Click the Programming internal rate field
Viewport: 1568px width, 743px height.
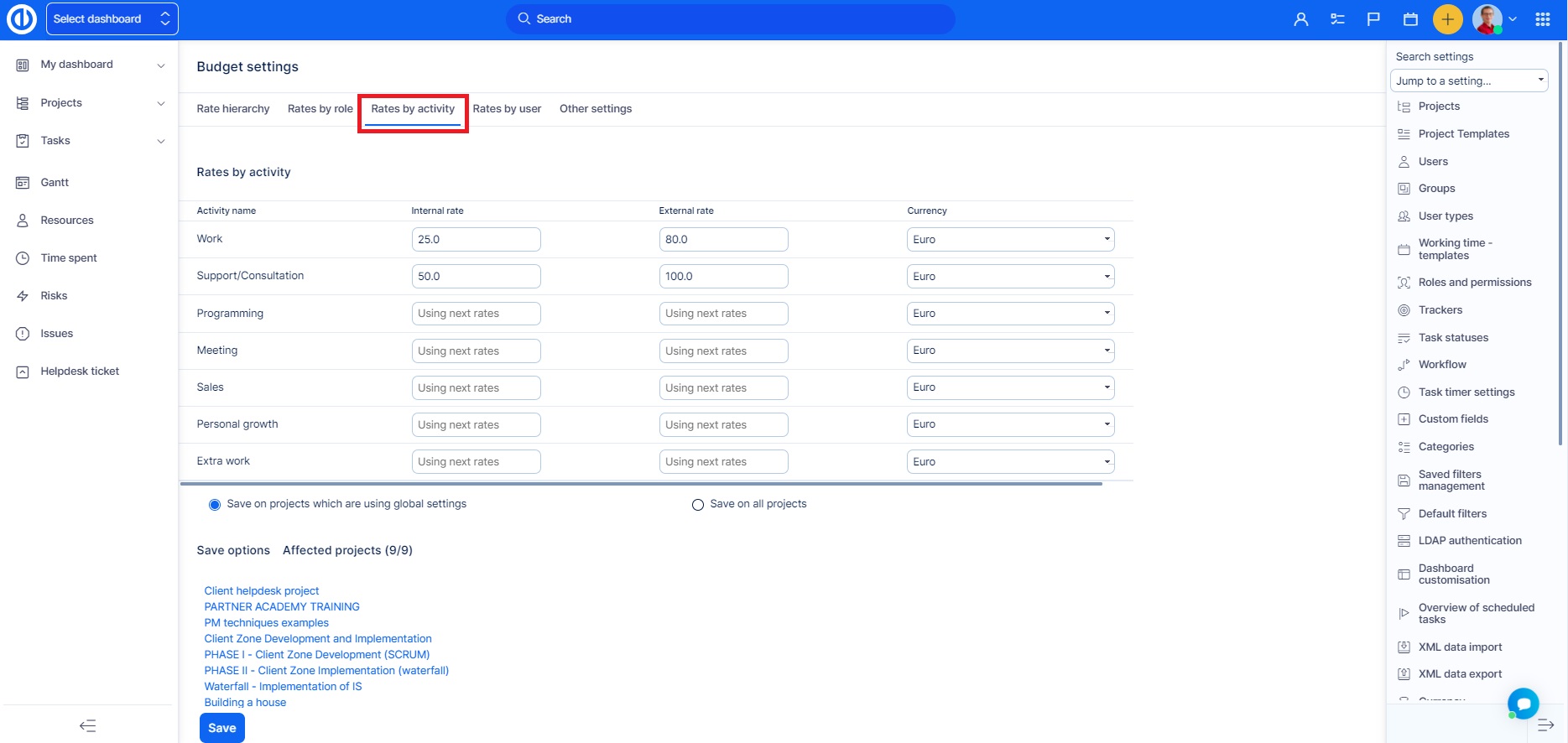click(x=476, y=314)
